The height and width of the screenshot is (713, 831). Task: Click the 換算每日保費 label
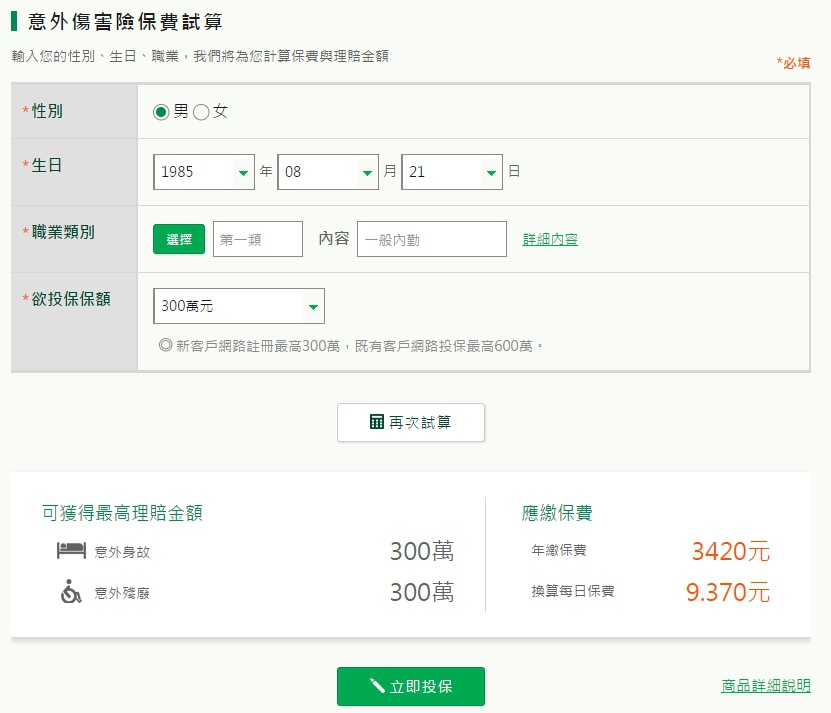click(573, 591)
